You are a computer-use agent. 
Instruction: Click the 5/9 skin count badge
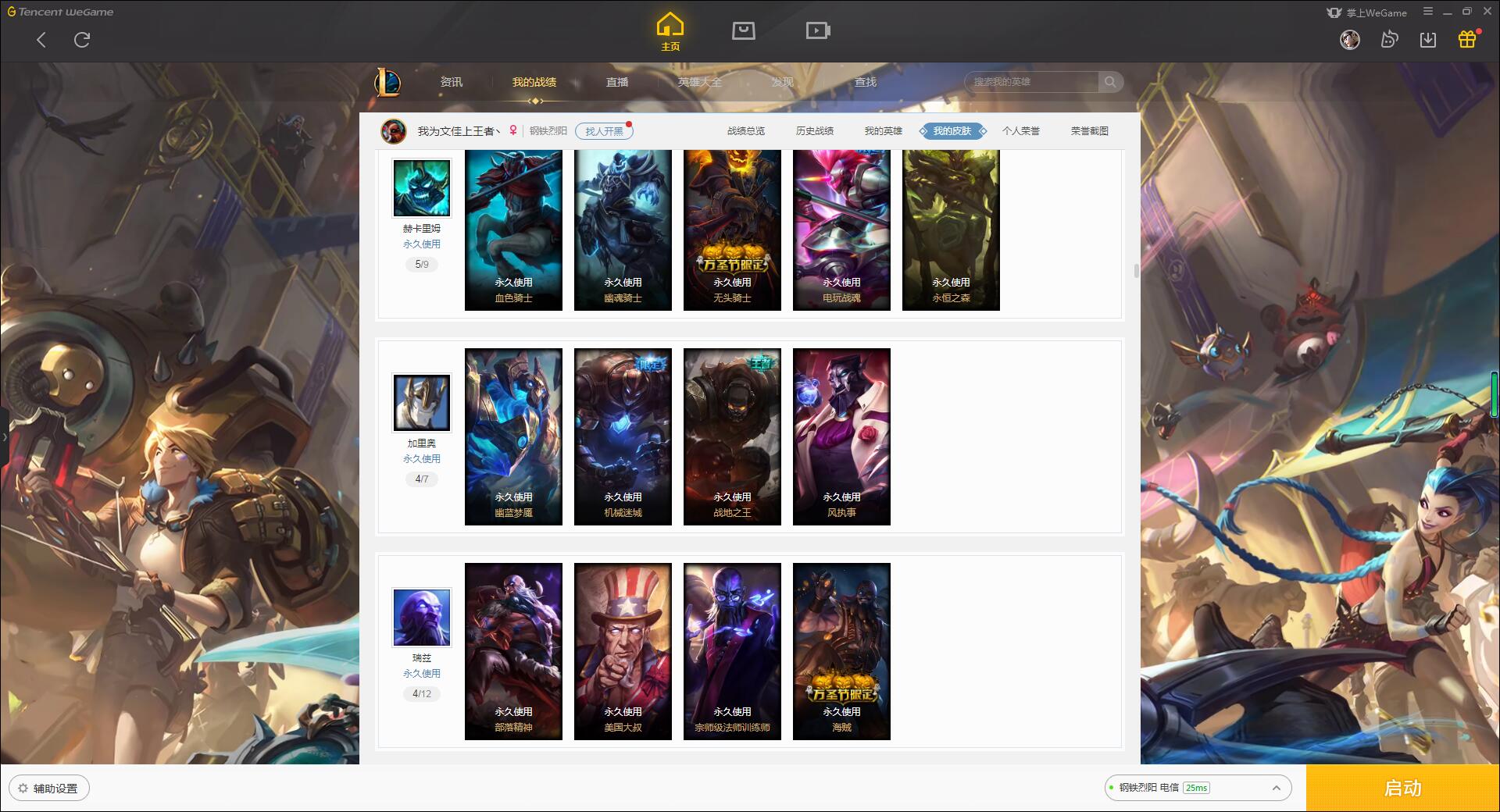click(422, 265)
